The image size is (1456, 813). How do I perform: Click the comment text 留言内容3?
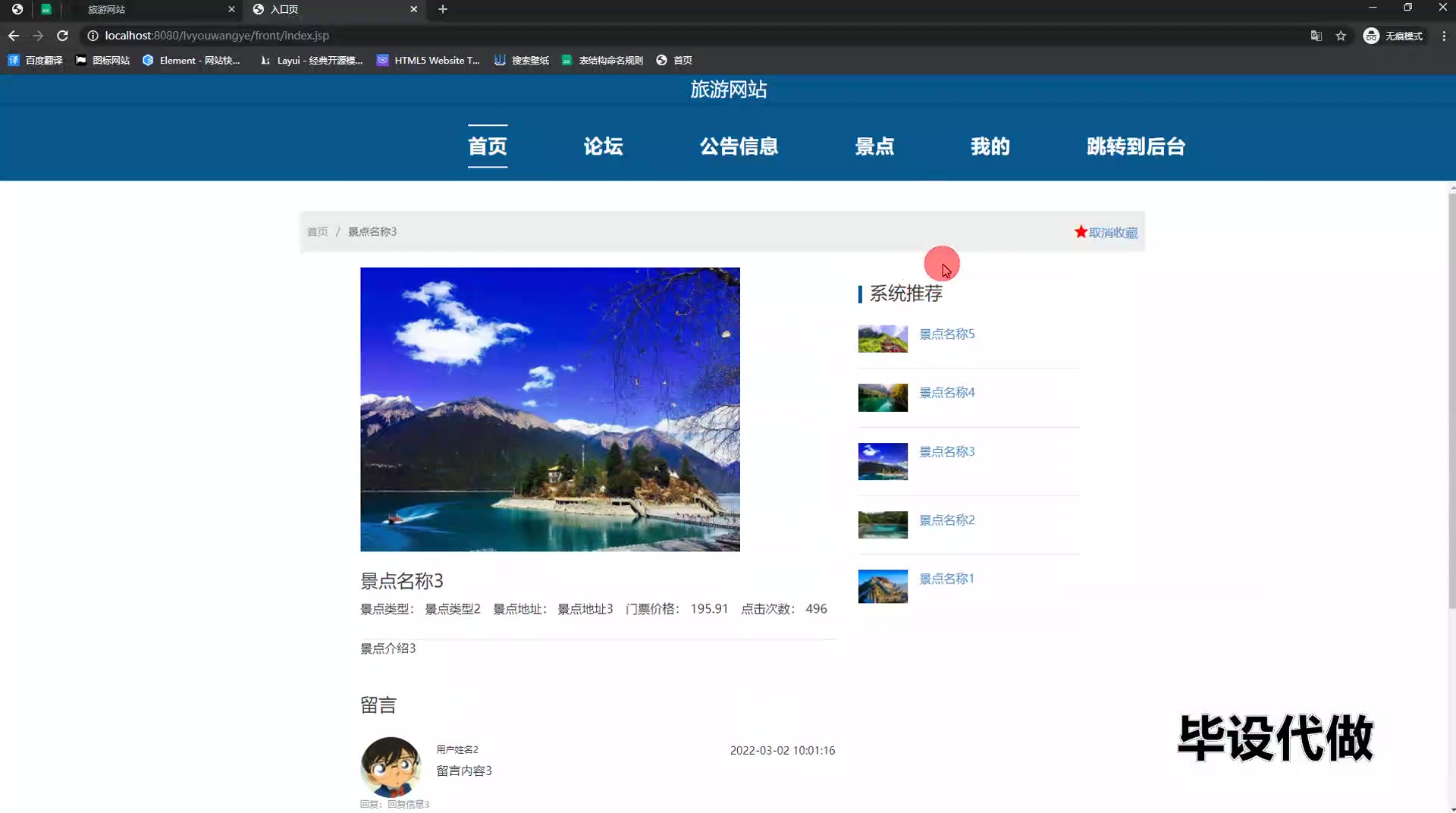pyautogui.click(x=464, y=771)
